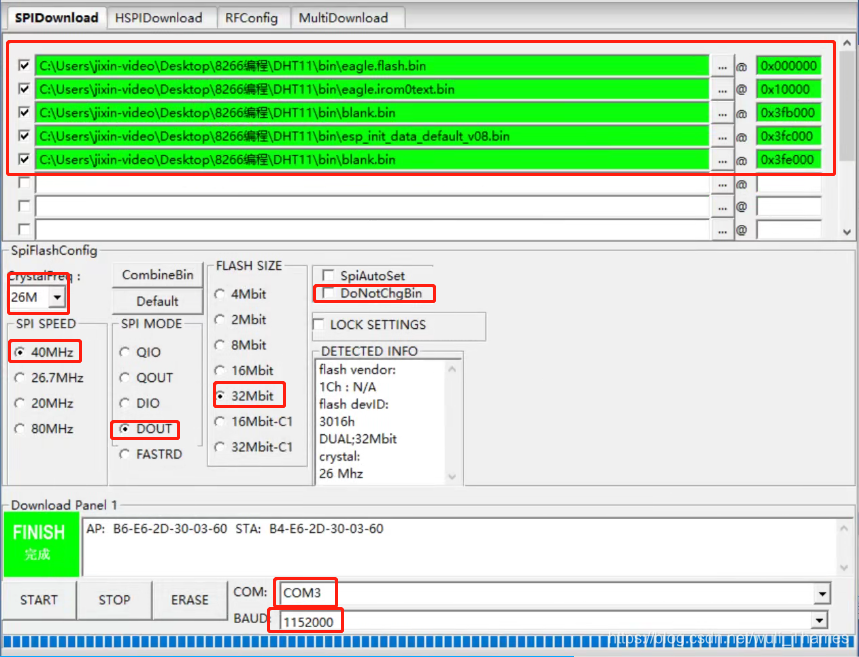The width and height of the screenshot is (859, 657).
Task: Click the file list scrollbar down arrow
Action: 847,232
